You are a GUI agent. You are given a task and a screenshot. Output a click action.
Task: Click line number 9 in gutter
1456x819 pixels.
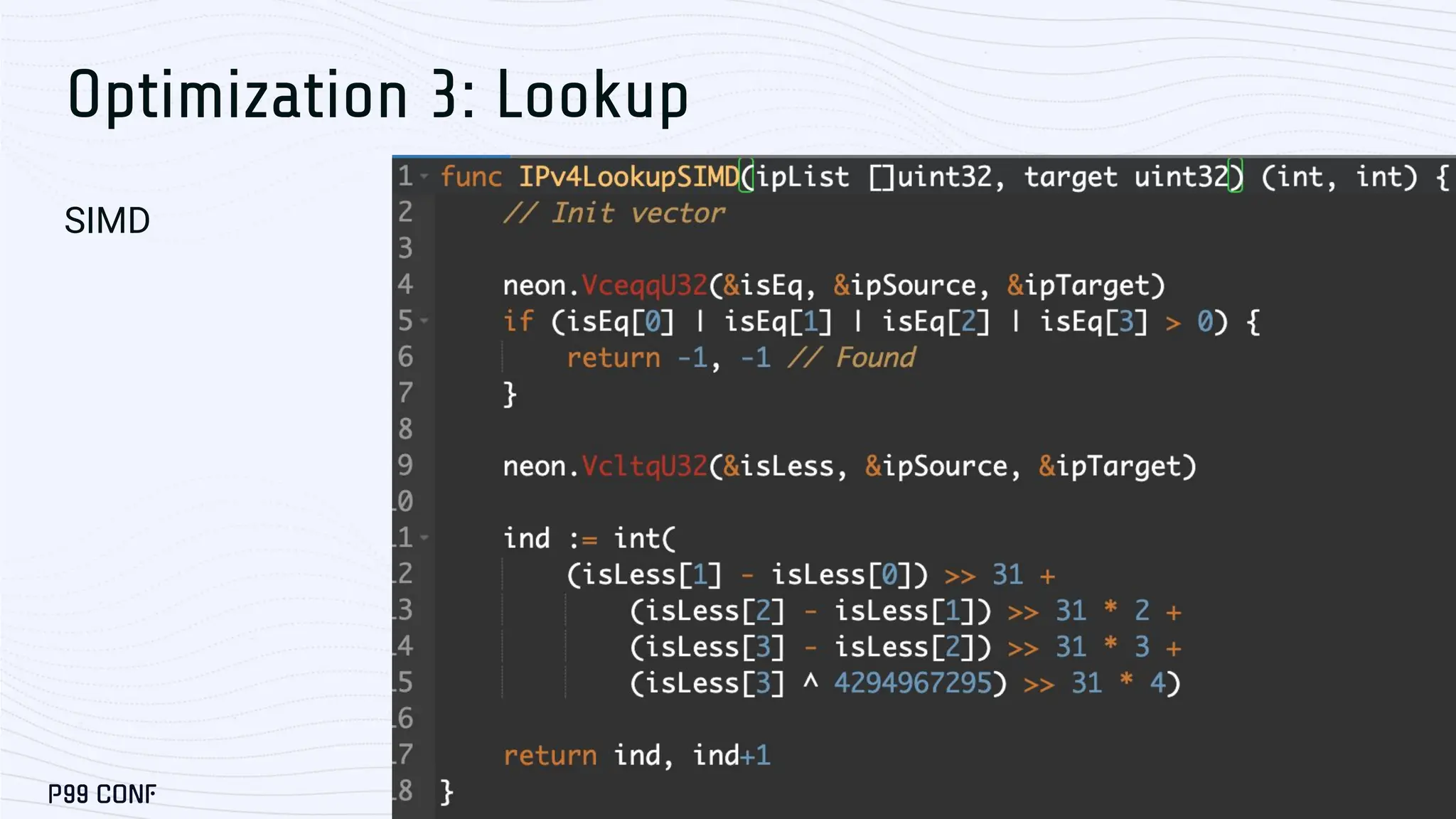click(405, 465)
